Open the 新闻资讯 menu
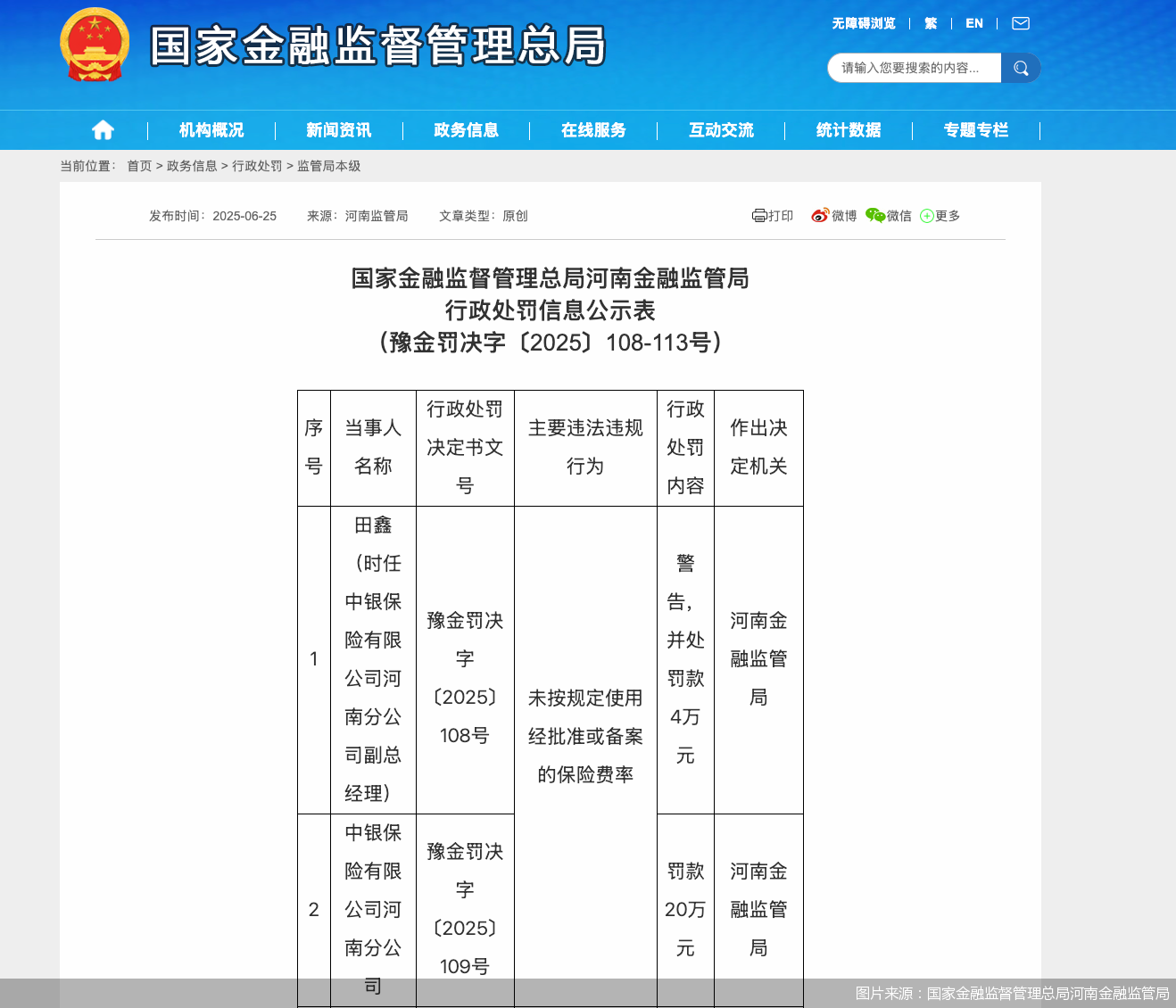The width and height of the screenshot is (1176, 1008). tap(339, 130)
